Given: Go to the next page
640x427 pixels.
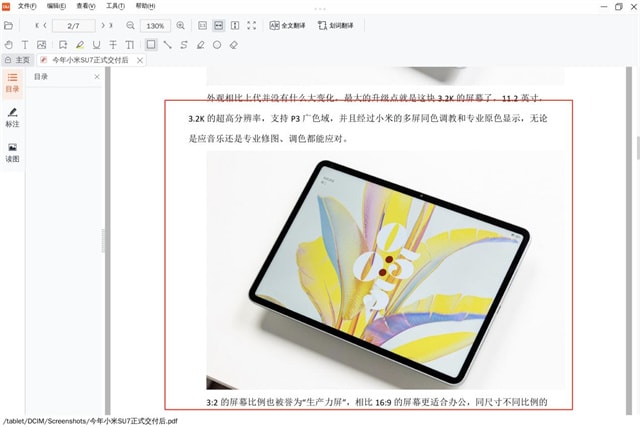Looking at the screenshot, I should (103, 25).
